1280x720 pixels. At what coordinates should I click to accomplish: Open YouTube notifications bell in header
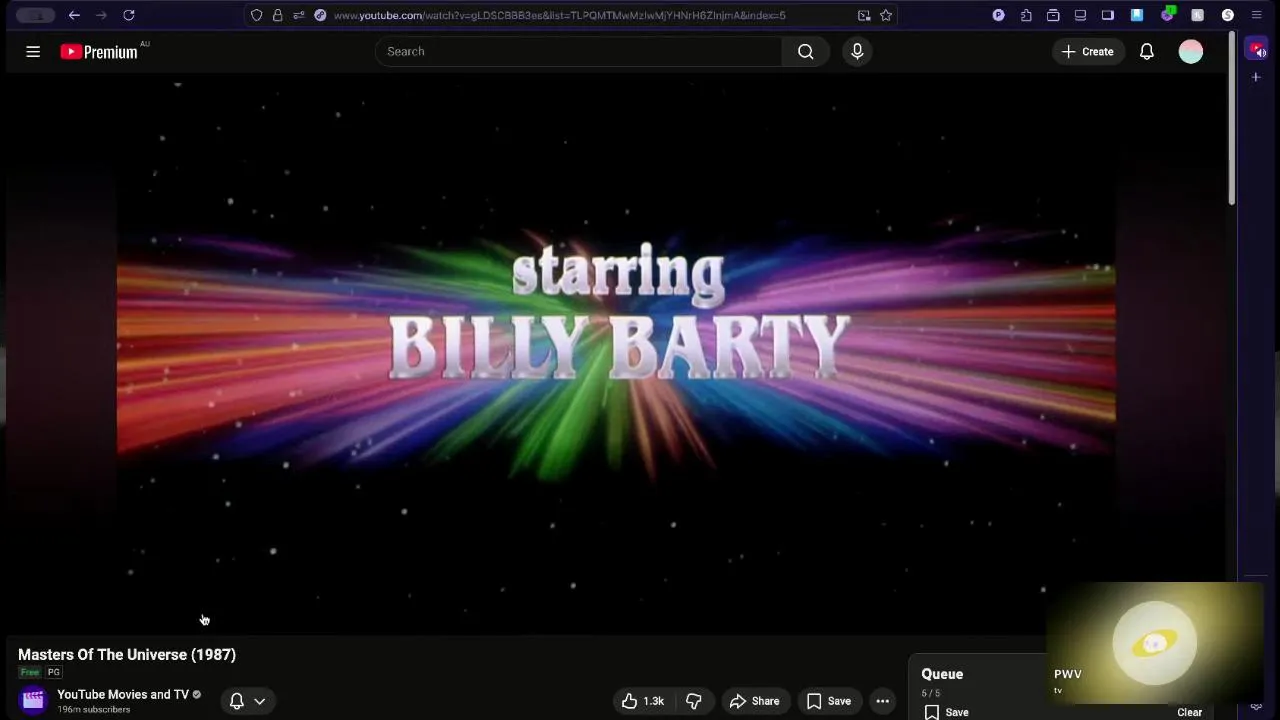(1147, 52)
